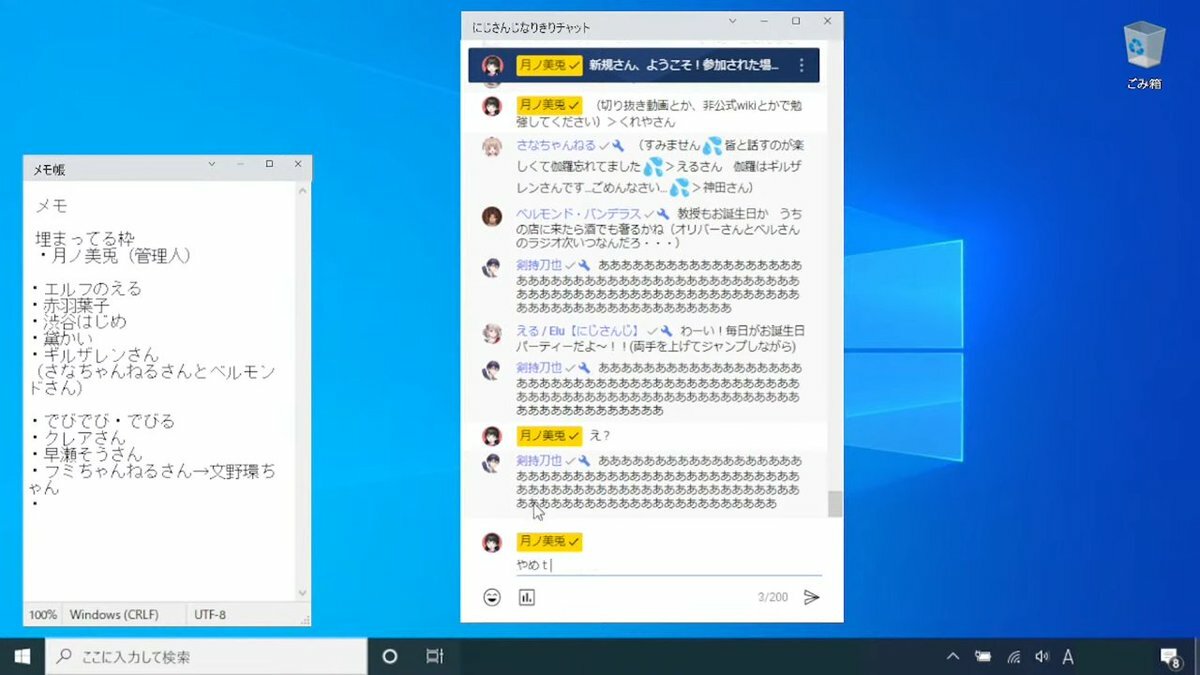Screen dimensions: 1200x675
Task: Click the 月ノ美兎 badge in the pinned banner
Action: pyautogui.click(x=549, y=65)
